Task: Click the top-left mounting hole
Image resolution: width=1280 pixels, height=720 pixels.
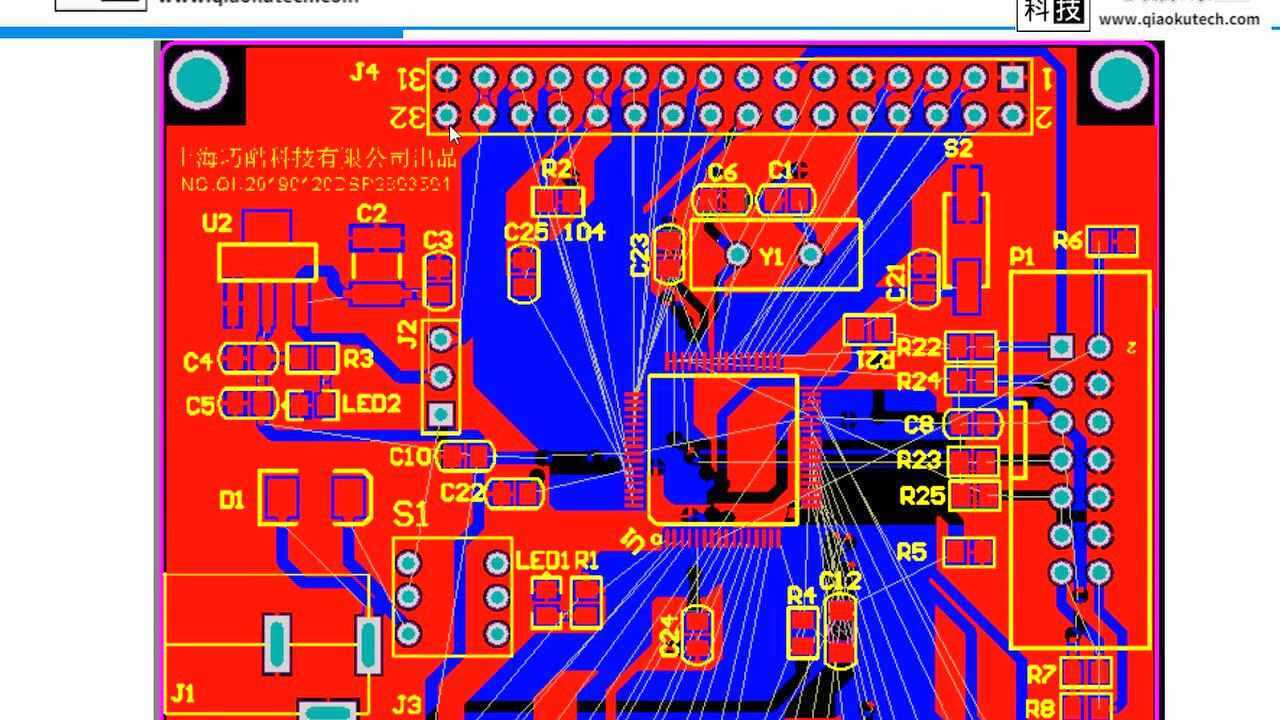Action: (199, 79)
